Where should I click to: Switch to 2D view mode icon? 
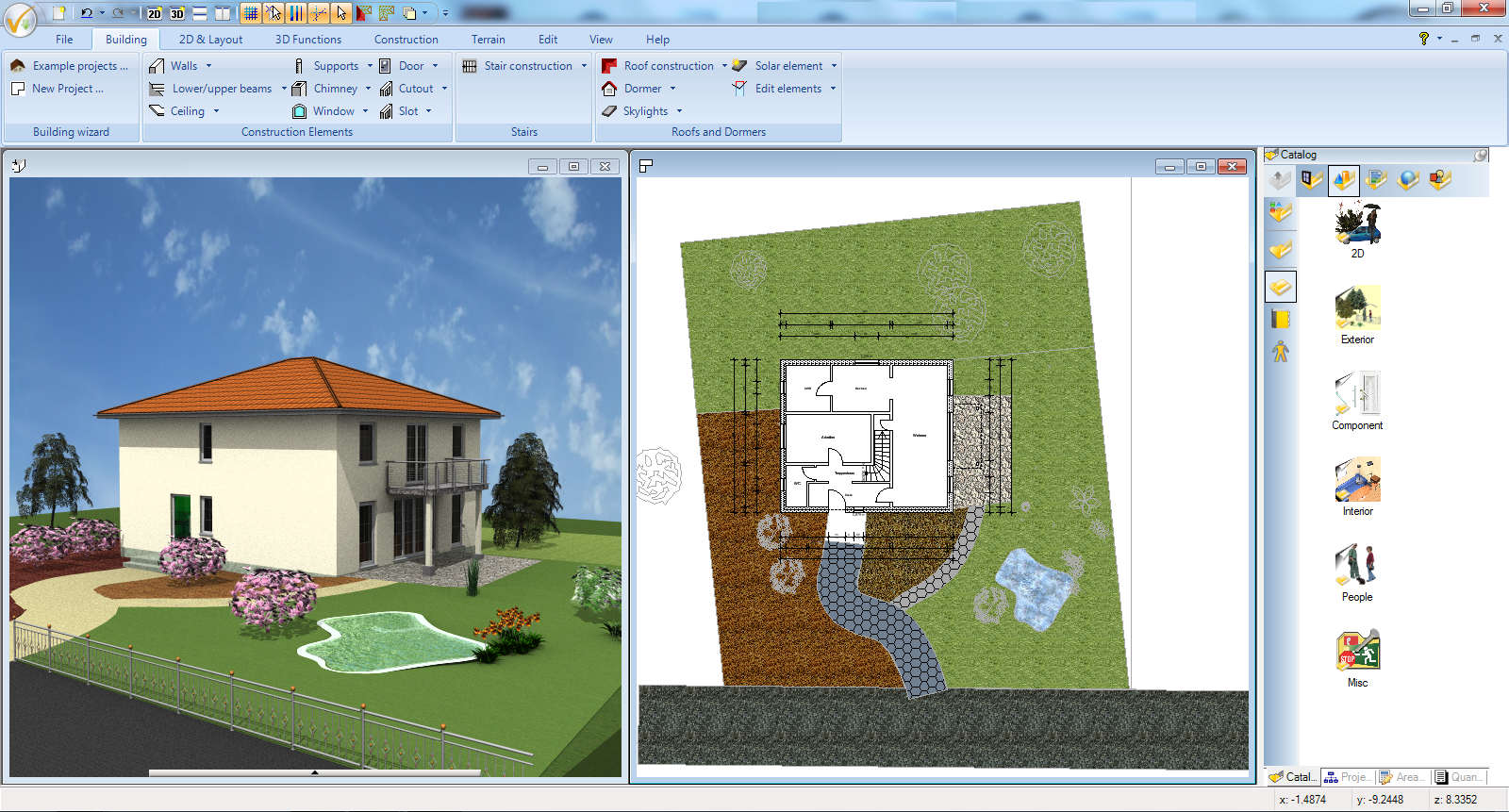(x=154, y=13)
